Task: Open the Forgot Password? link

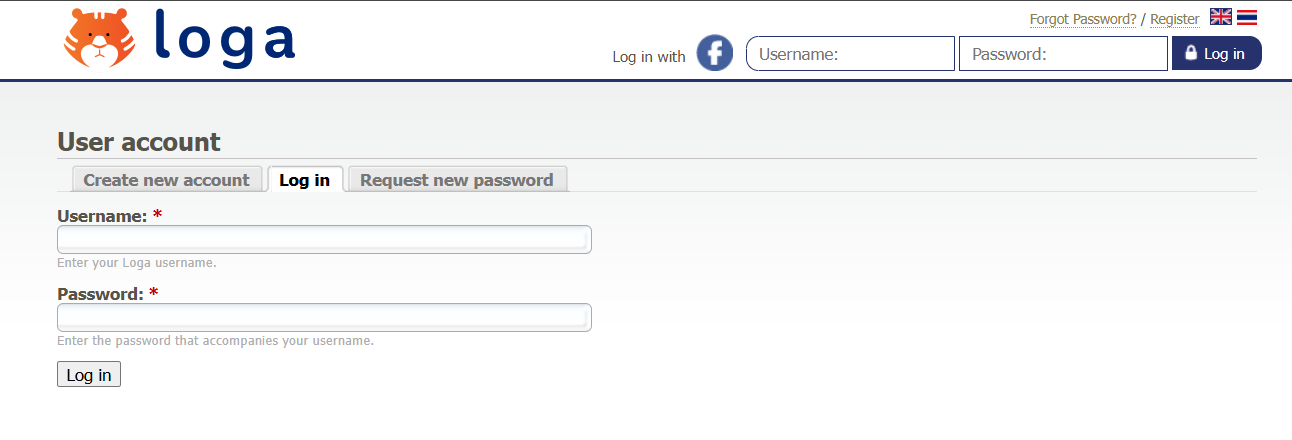Action: pyautogui.click(x=1082, y=19)
